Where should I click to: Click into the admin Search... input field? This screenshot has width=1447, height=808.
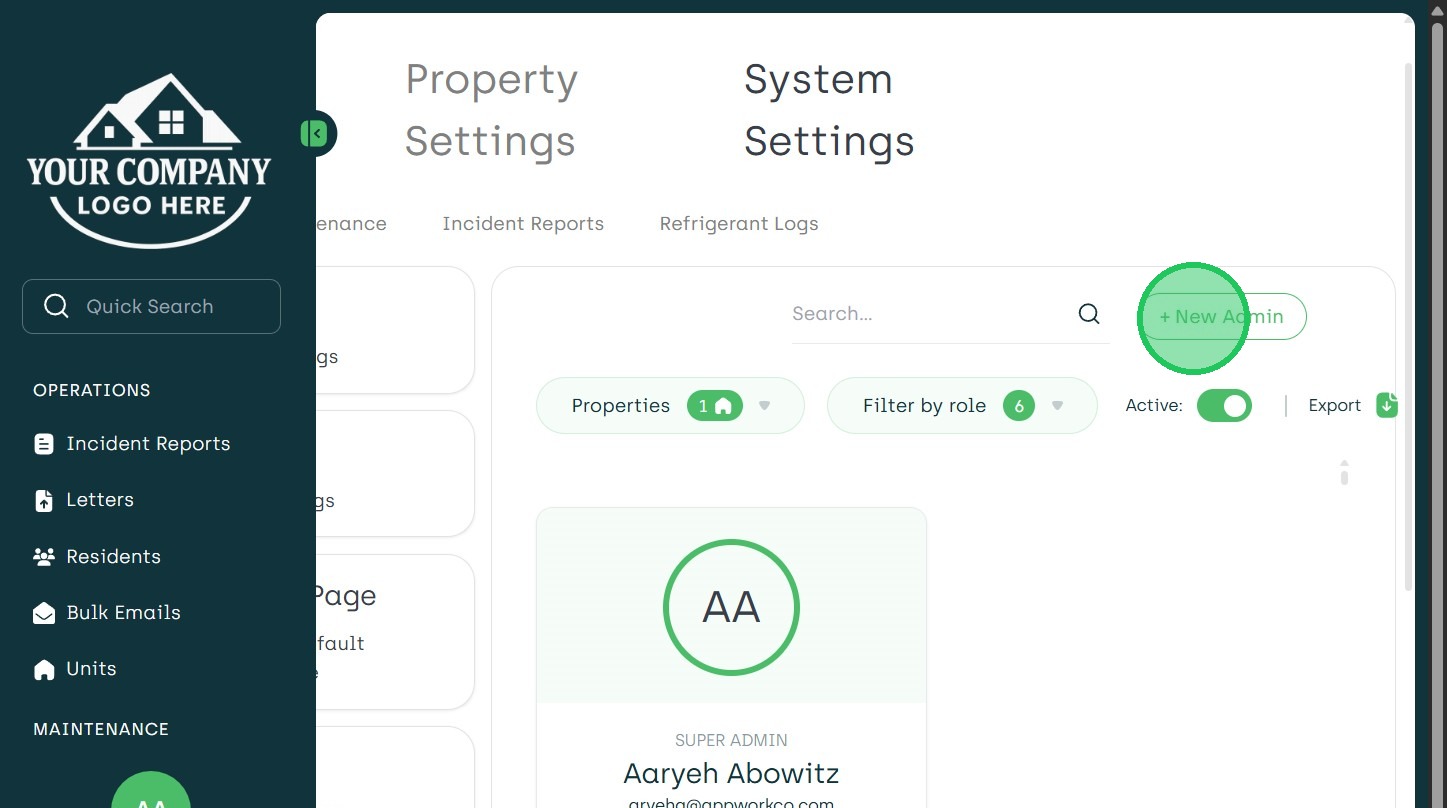click(930, 314)
